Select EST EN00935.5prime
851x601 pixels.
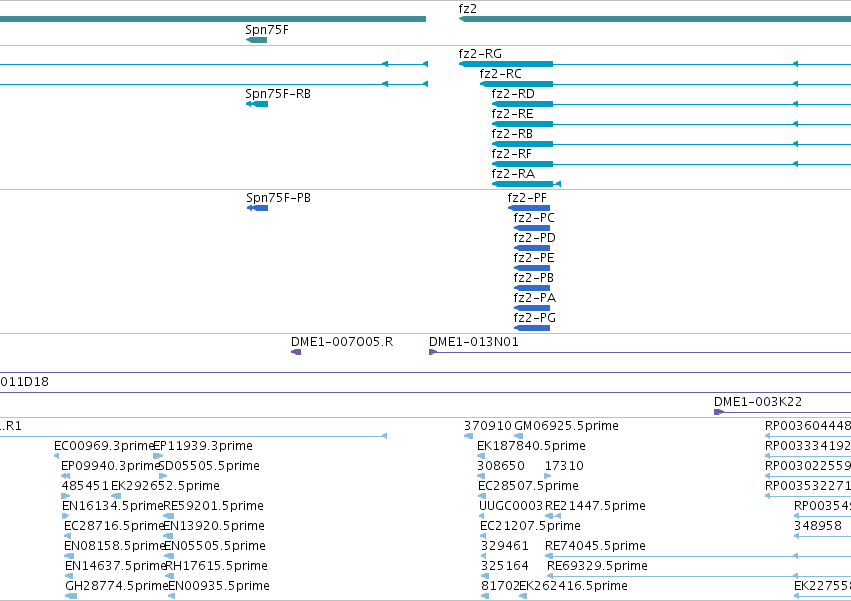tap(219, 586)
